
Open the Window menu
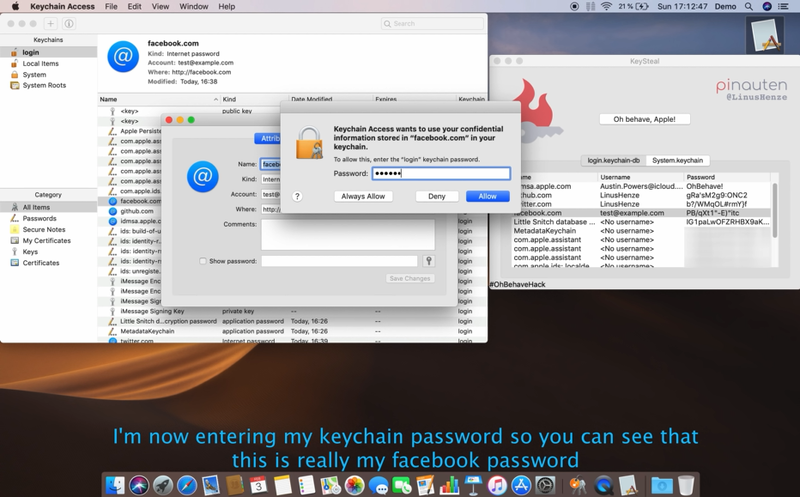click(x=194, y=7)
